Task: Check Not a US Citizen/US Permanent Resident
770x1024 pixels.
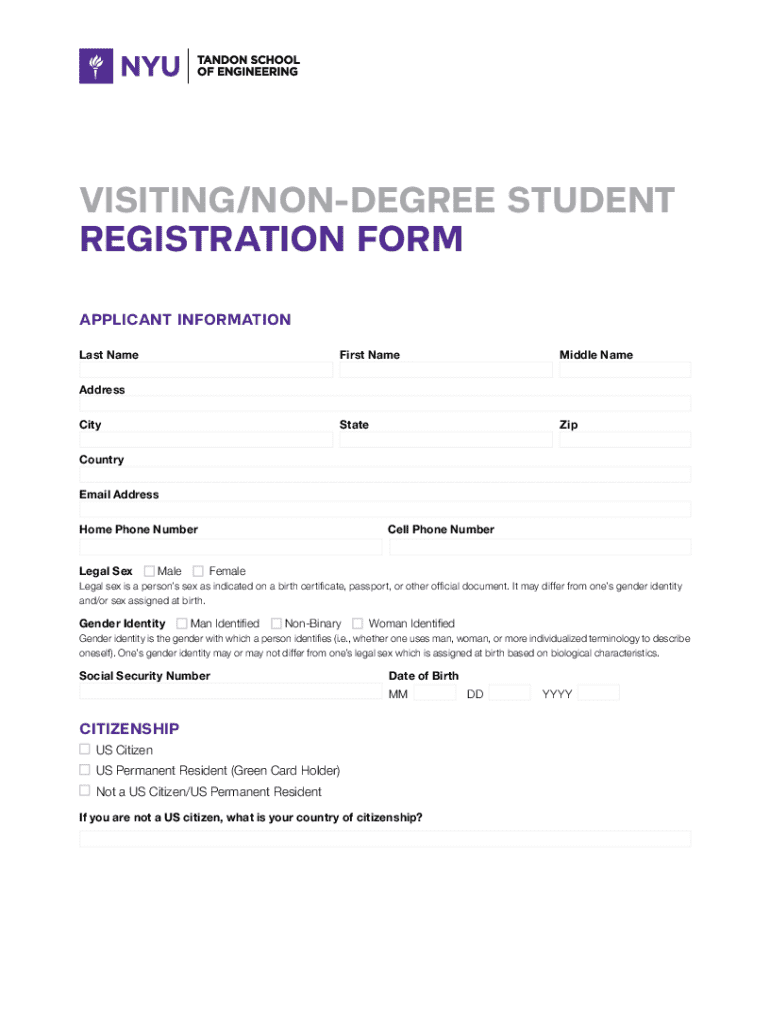Action: click(85, 791)
